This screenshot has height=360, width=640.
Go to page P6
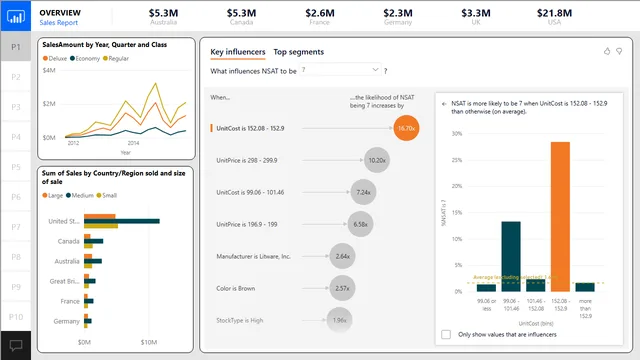click(x=16, y=197)
